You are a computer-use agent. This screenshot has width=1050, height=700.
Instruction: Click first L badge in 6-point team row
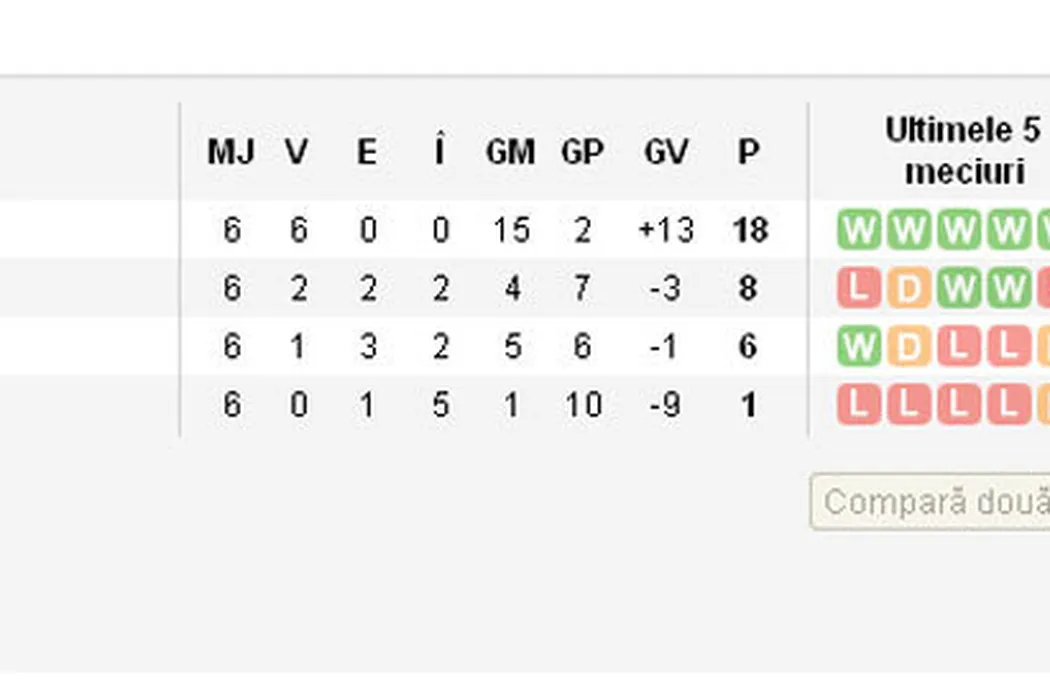[x=957, y=347]
